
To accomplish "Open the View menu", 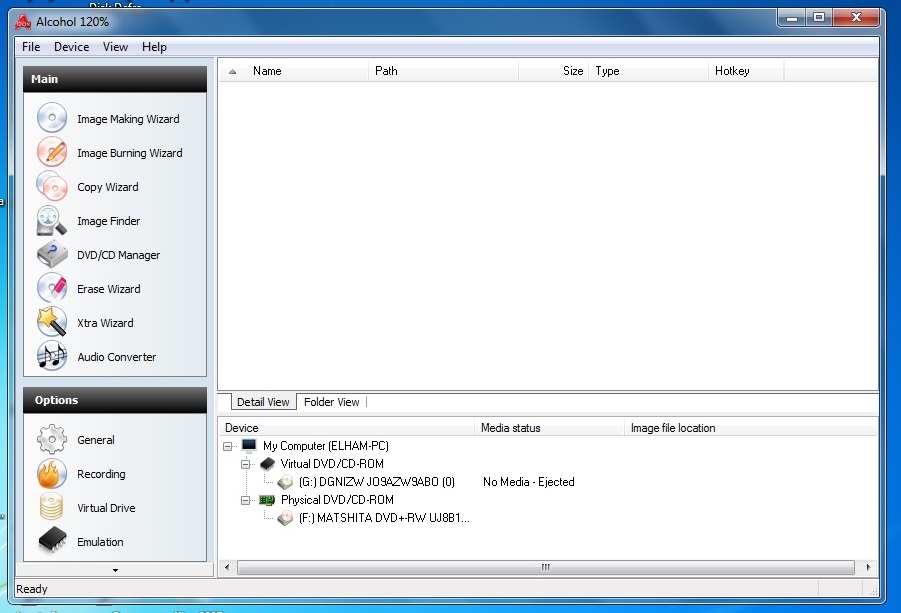I will [115, 47].
